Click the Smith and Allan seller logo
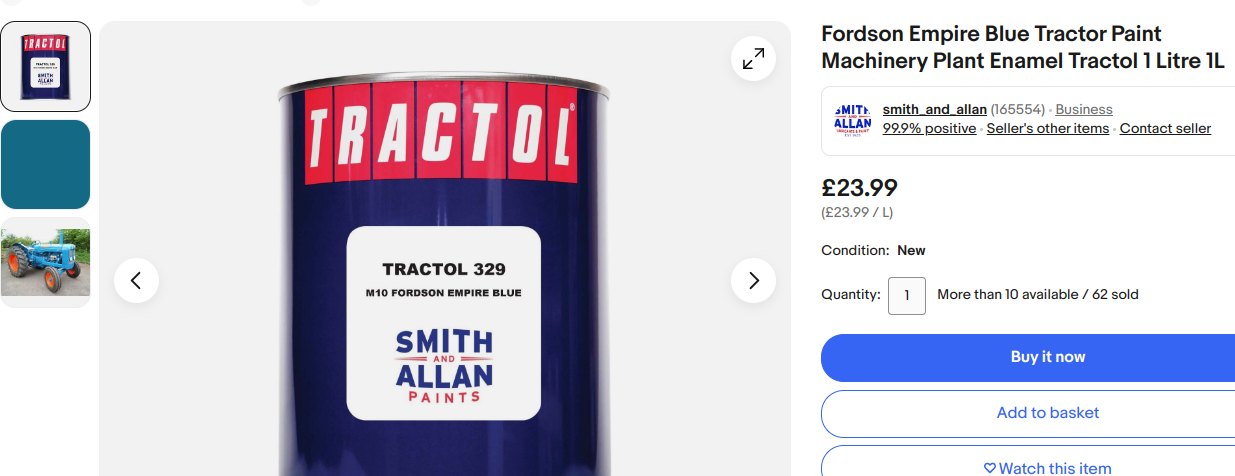 [852, 121]
